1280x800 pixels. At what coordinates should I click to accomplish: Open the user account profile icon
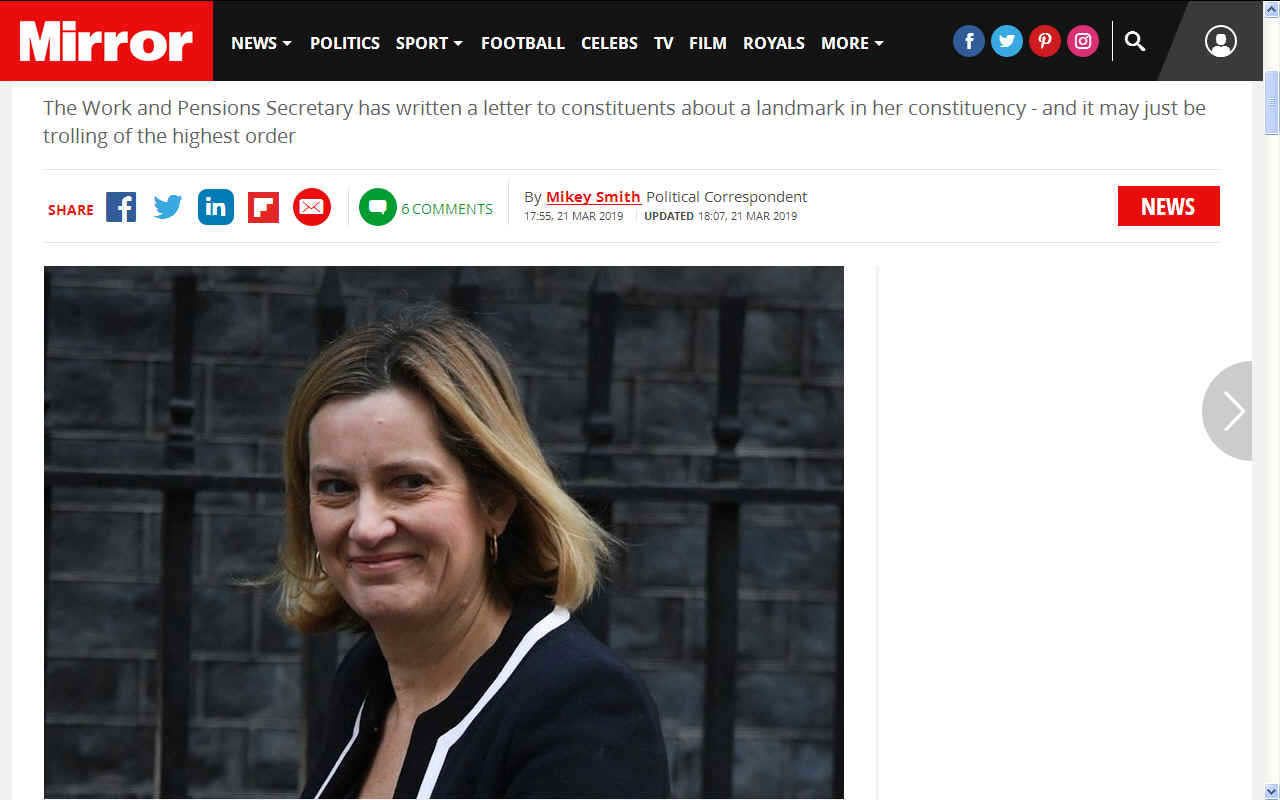point(1221,41)
